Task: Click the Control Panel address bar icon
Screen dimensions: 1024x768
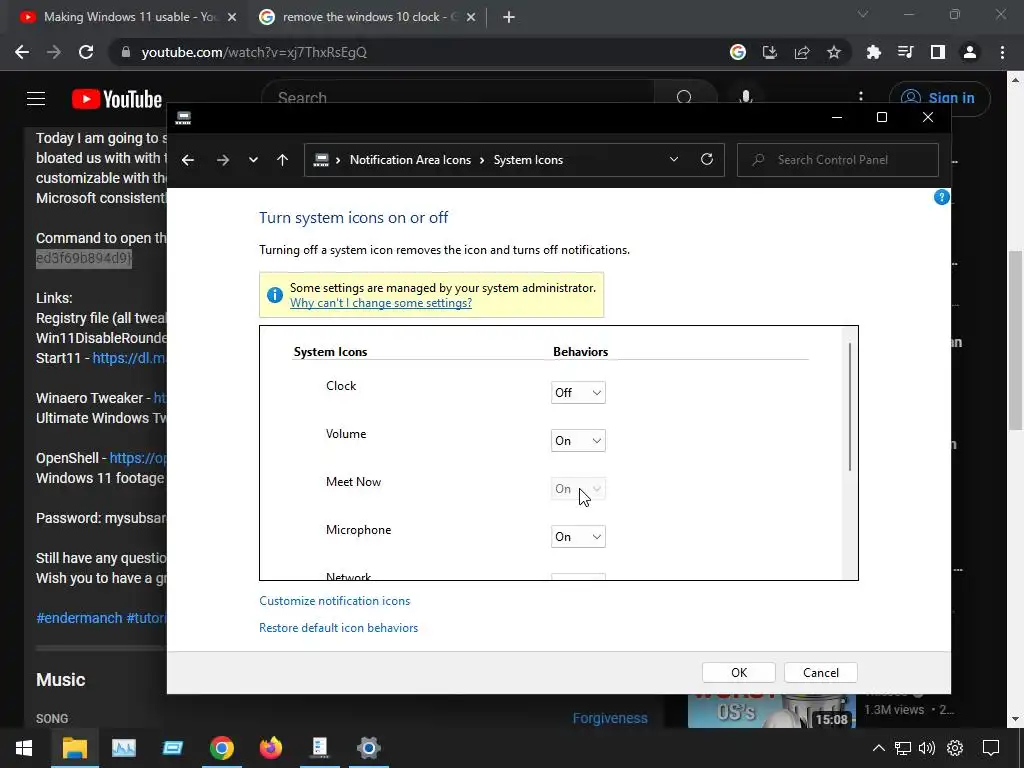Action: click(321, 160)
